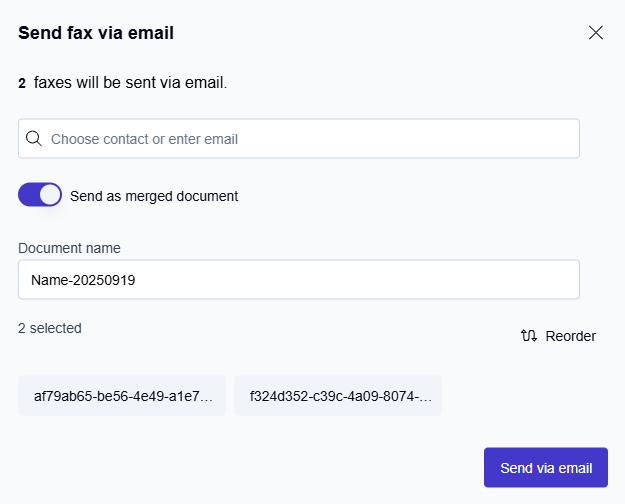Viewport: 625px width, 504px height.
Task: Click the "Send fax via email" heading
Action: click(x=96, y=33)
